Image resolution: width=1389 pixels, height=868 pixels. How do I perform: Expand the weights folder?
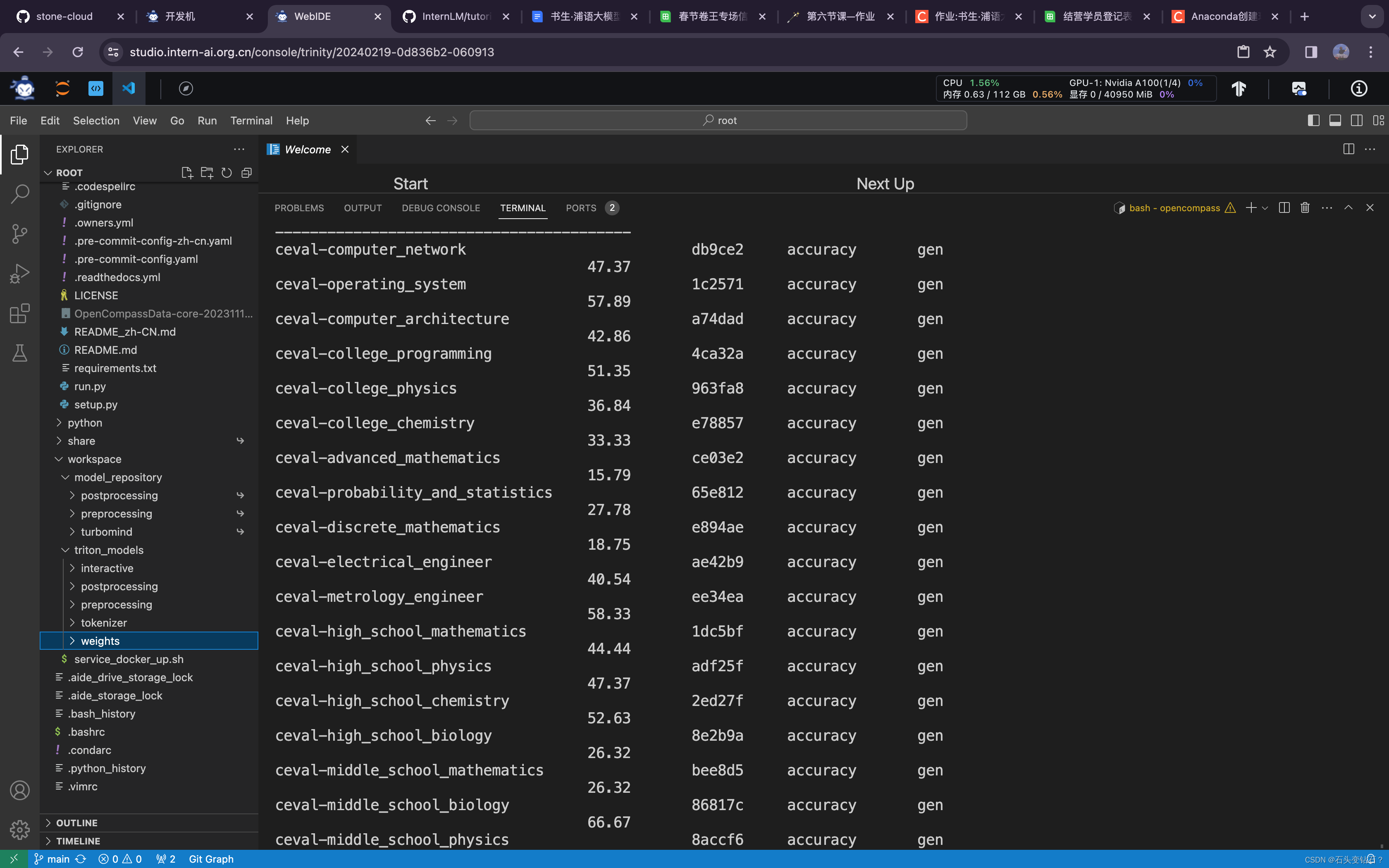(100, 641)
